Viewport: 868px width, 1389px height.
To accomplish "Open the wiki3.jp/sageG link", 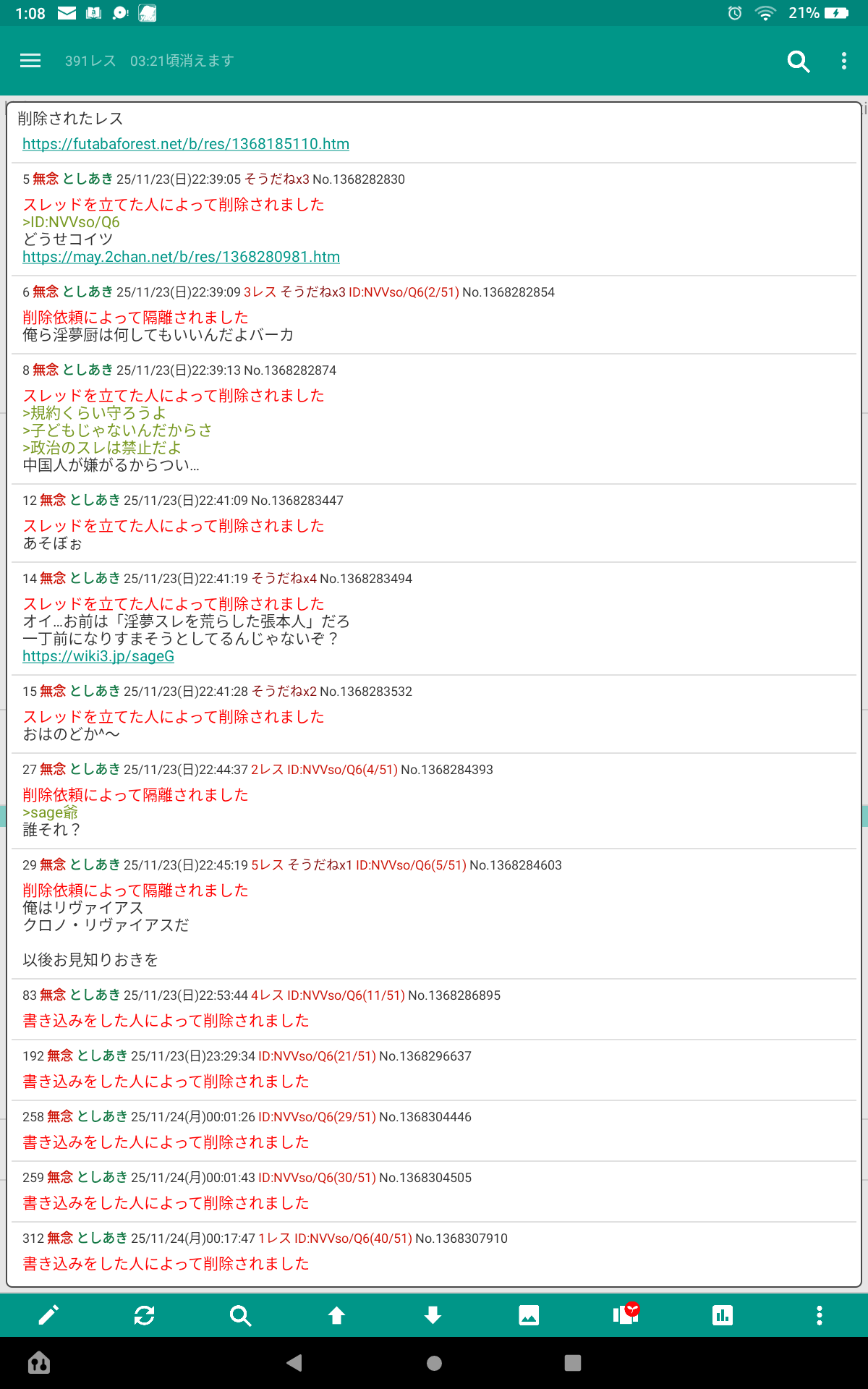I will (x=98, y=656).
